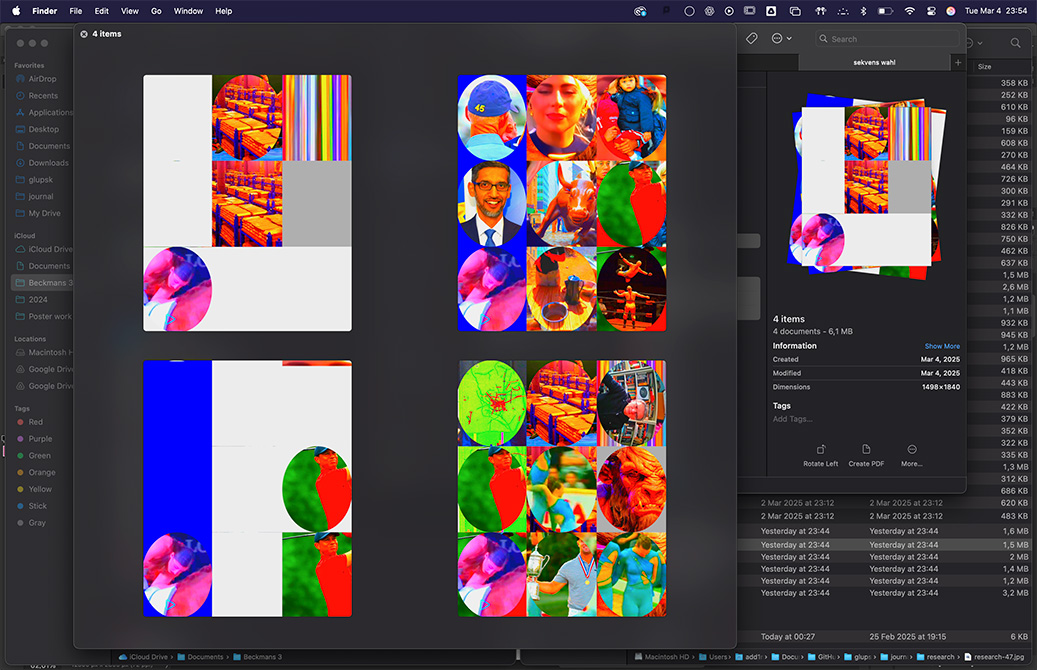Screen dimensions: 1037x670
Task: Switch to the sekvens wahl tab
Action: [x=874, y=62]
